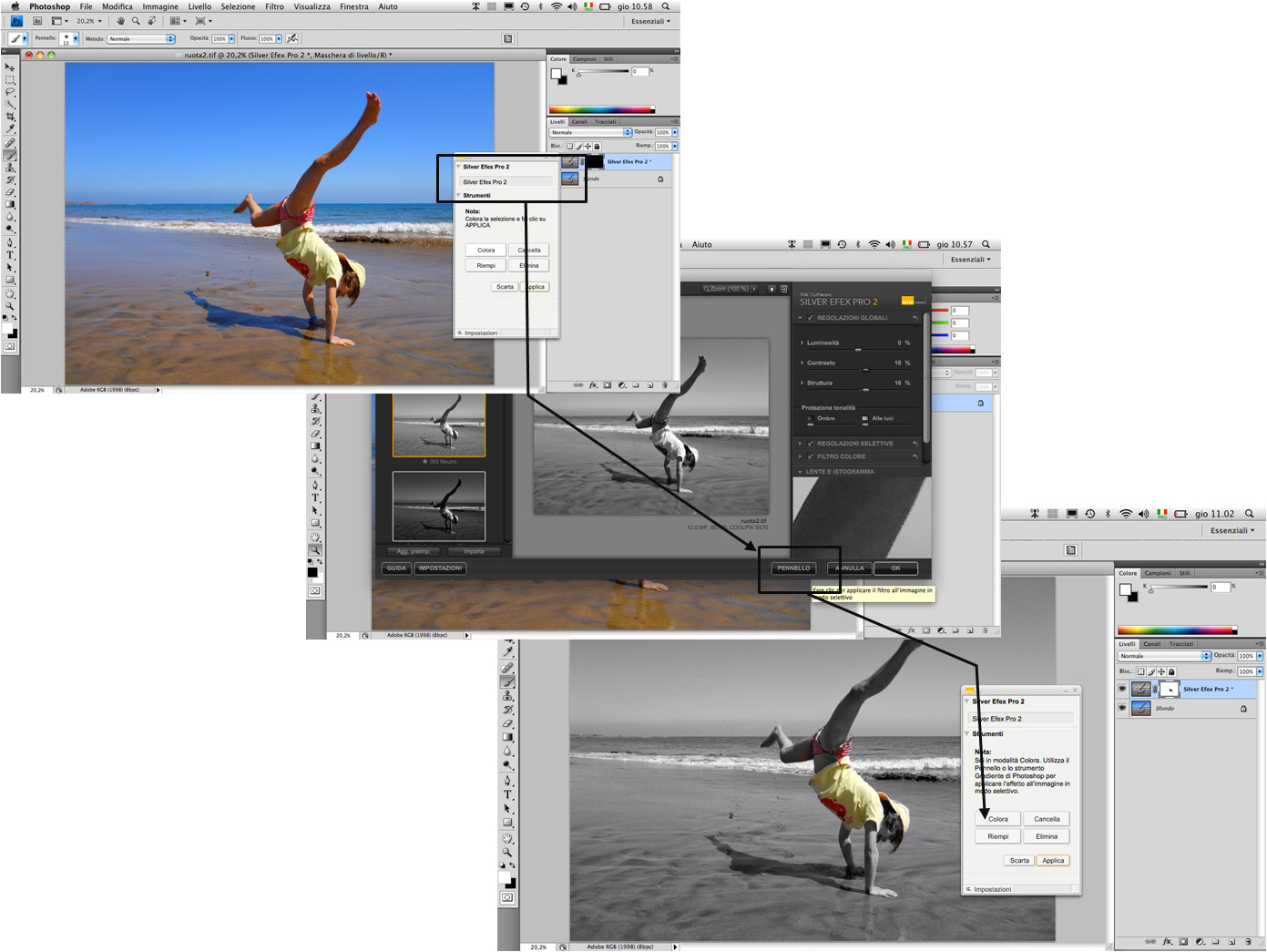This screenshot has height=952, width=1267.
Task: Click the GUIDA button in Silver Efex dialog
Action: (396, 568)
